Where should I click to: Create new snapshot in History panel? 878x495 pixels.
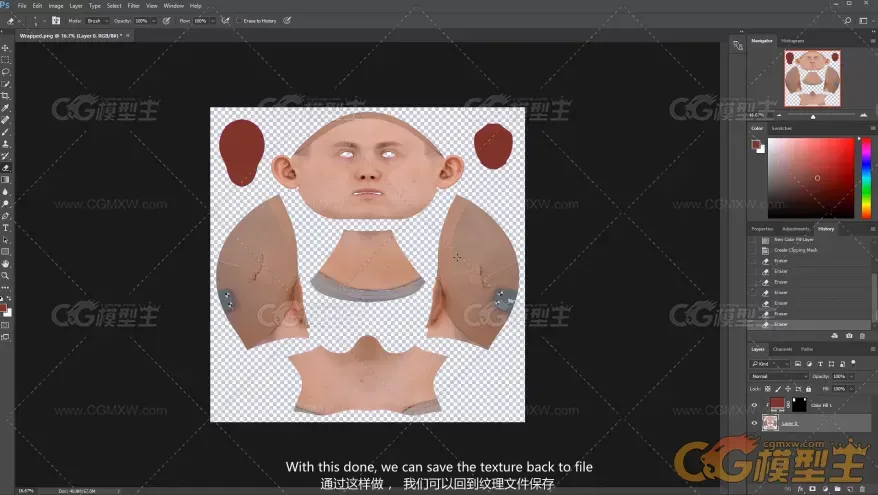849,336
